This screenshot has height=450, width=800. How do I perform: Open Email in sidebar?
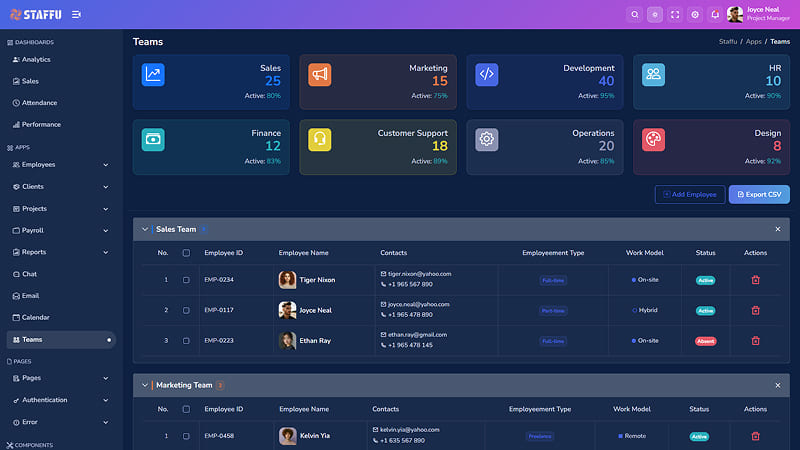pos(26,296)
